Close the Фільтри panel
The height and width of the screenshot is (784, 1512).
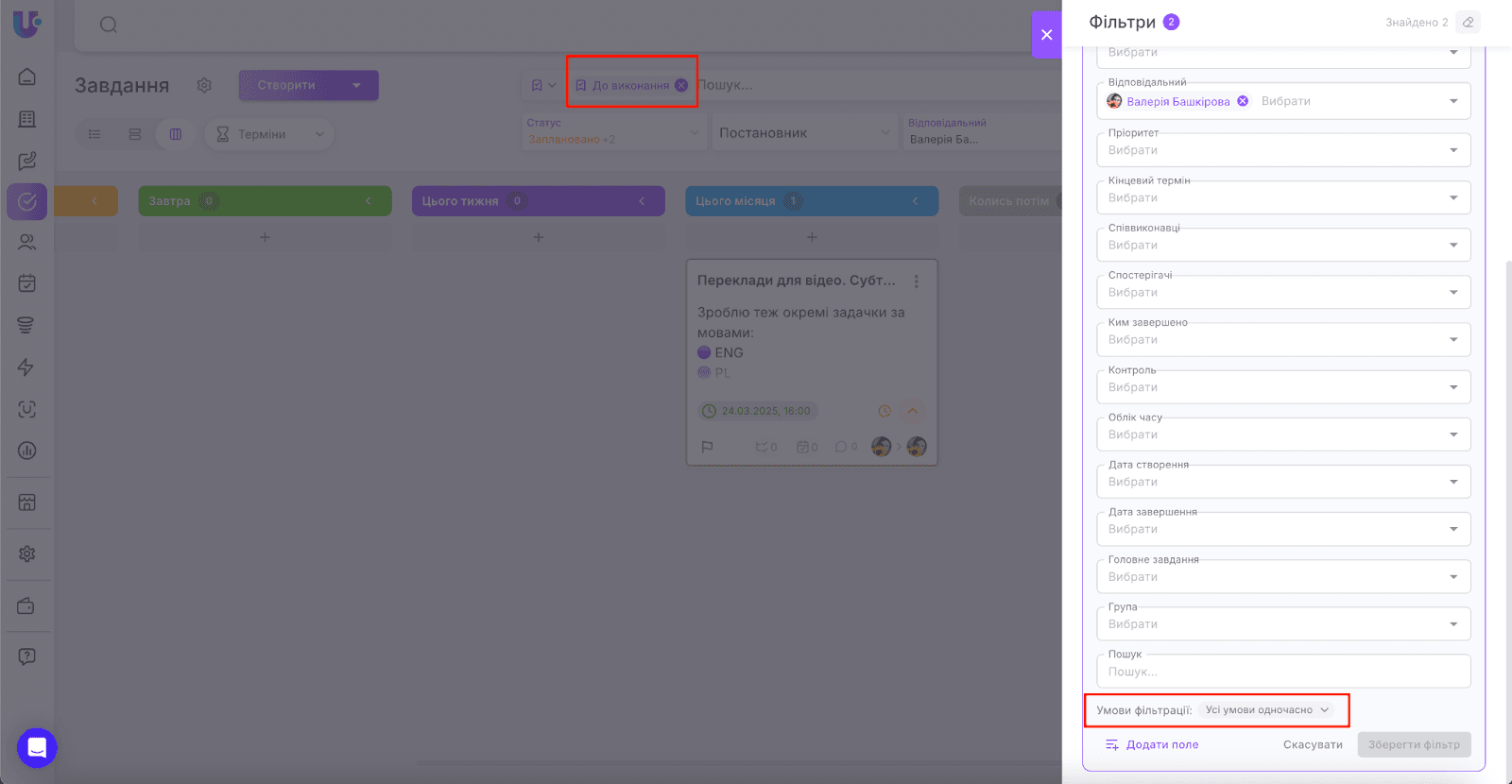1047,35
